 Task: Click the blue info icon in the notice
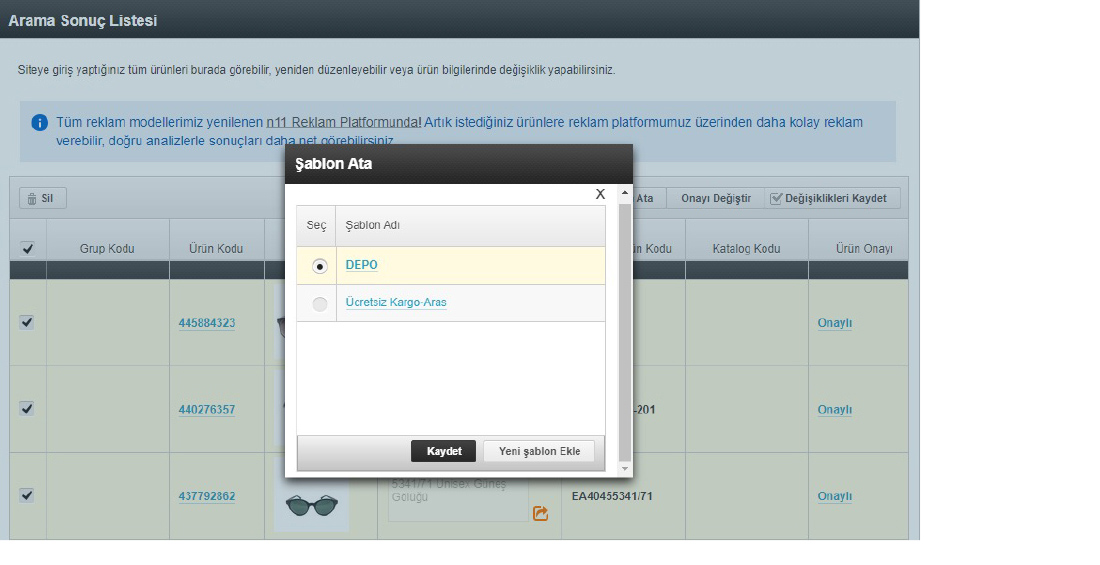[39, 123]
